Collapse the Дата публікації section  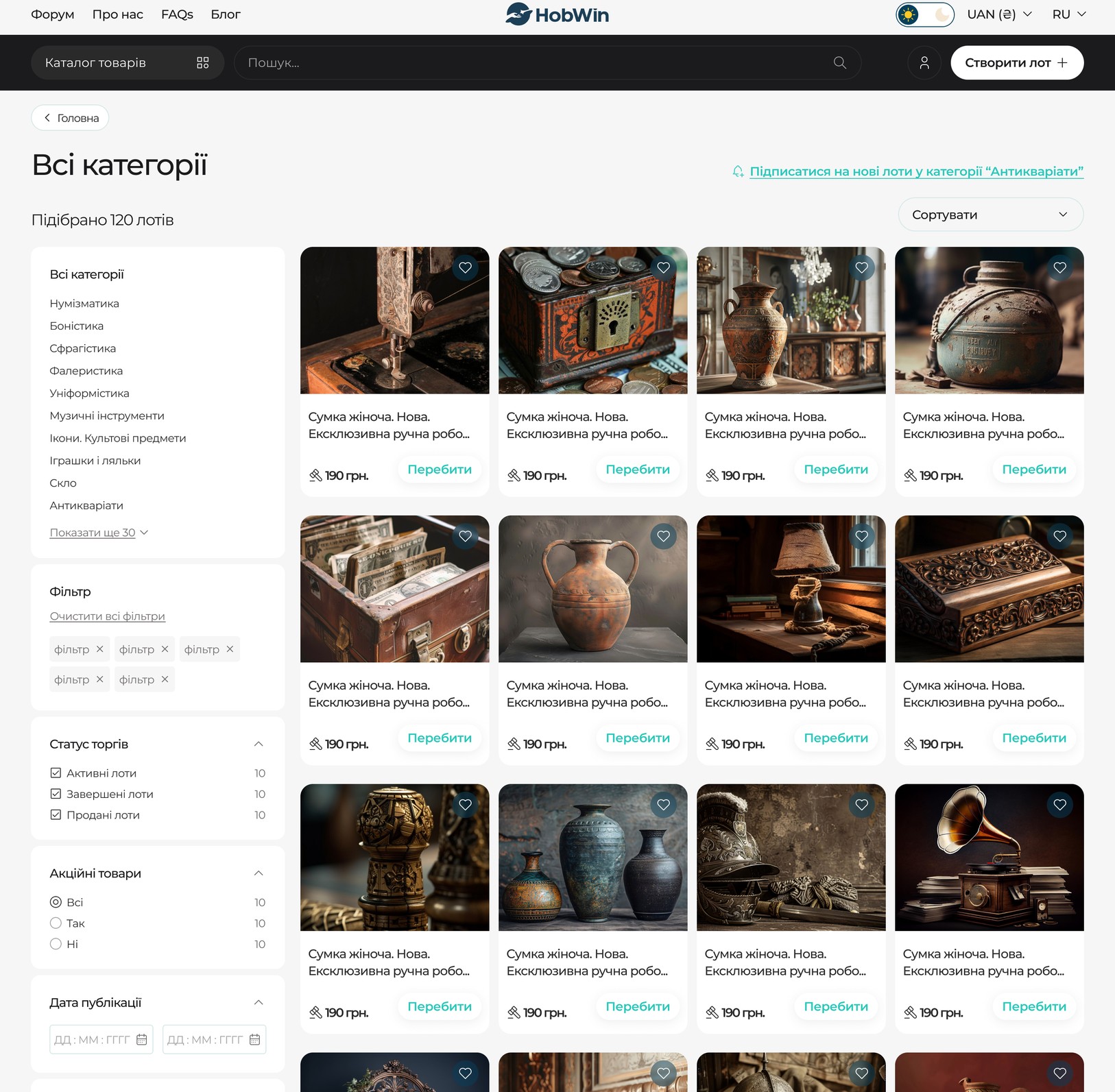tap(259, 1003)
